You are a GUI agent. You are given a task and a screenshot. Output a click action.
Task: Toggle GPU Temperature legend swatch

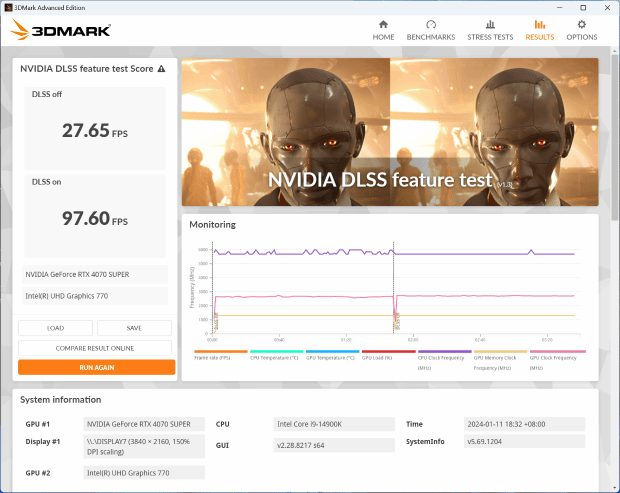tap(333, 351)
